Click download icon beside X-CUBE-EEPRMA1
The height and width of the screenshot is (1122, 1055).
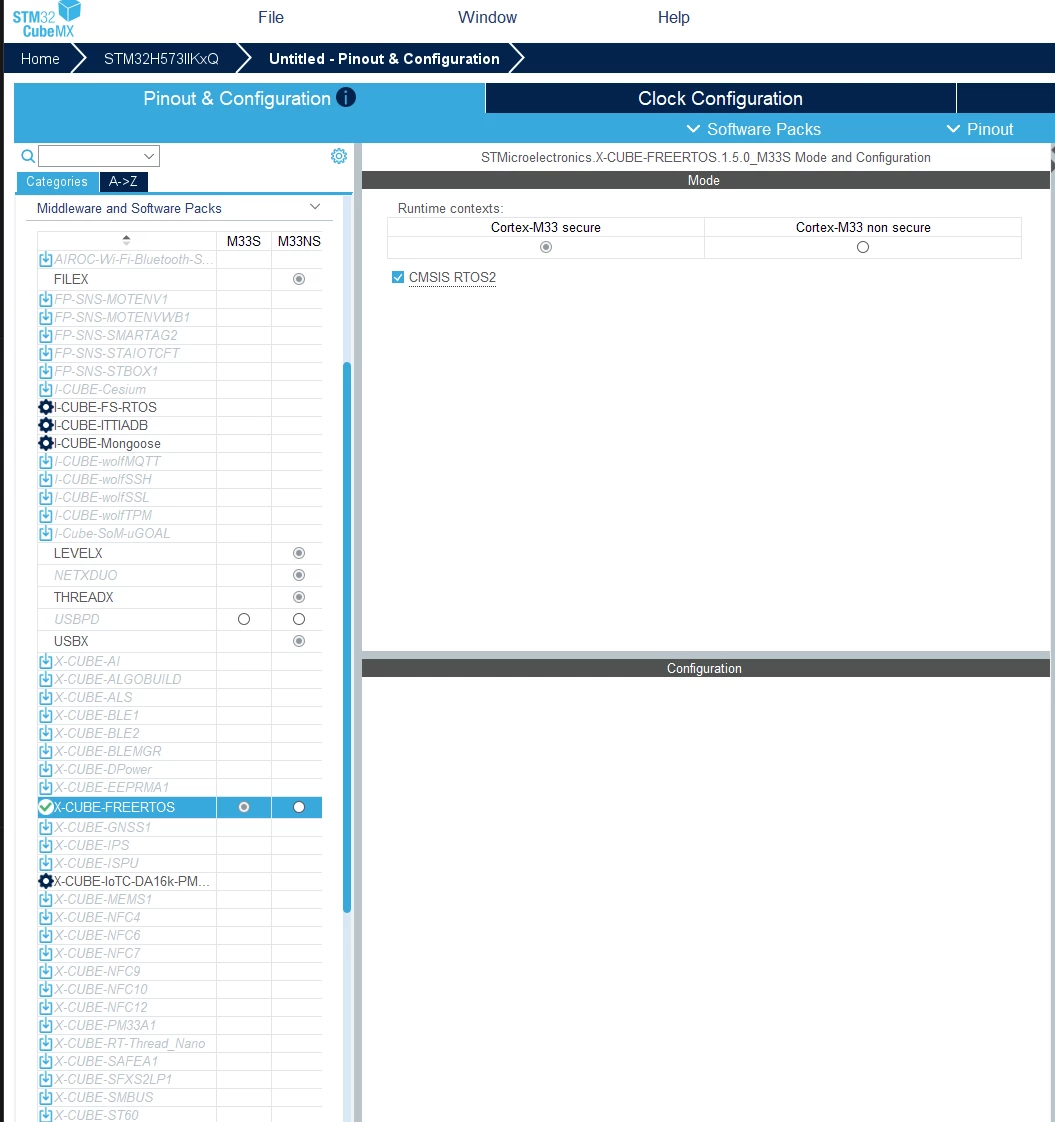click(46, 787)
